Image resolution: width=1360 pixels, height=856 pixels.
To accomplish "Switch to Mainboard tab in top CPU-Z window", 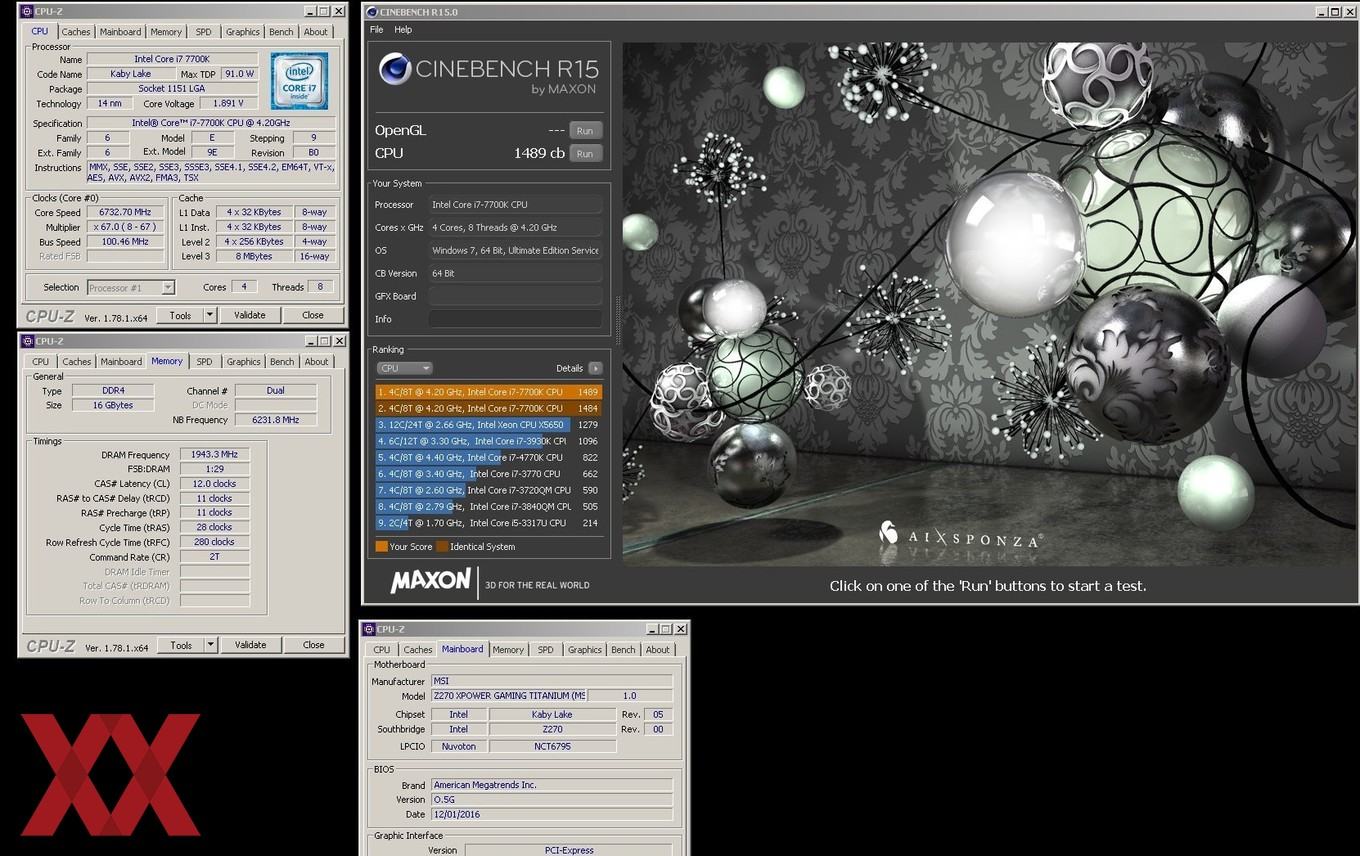I will tap(121, 32).
